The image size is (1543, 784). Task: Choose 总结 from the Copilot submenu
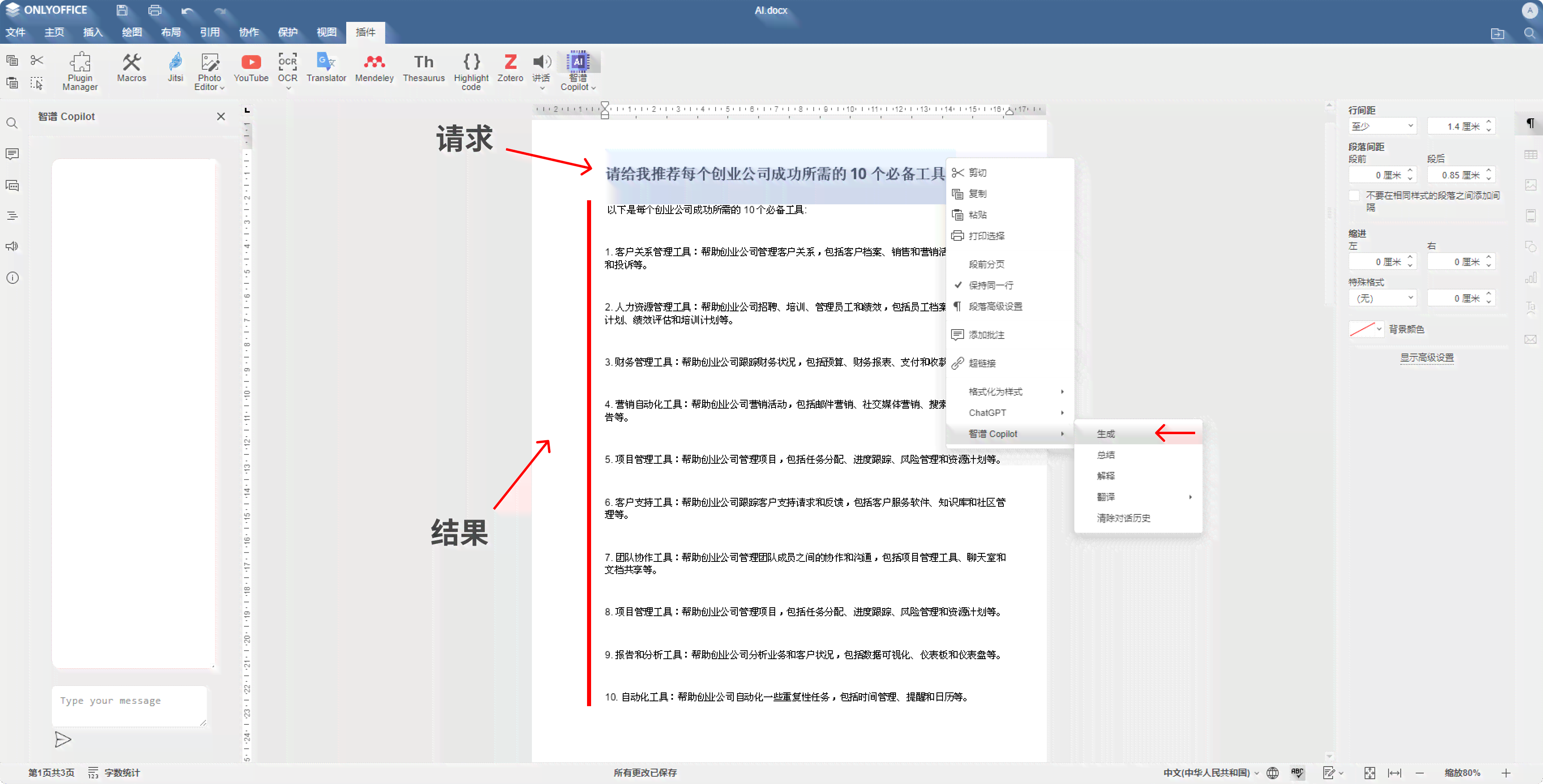click(1138, 455)
